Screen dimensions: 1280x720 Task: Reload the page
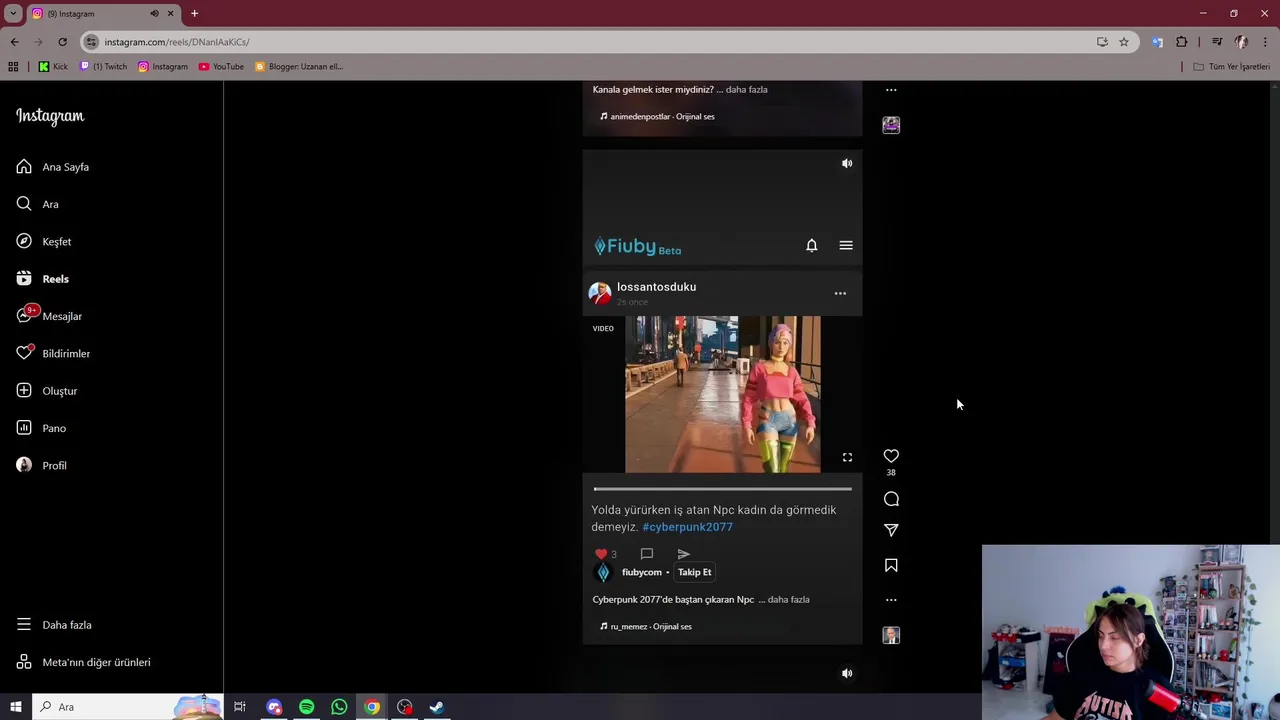click(62, 42)
